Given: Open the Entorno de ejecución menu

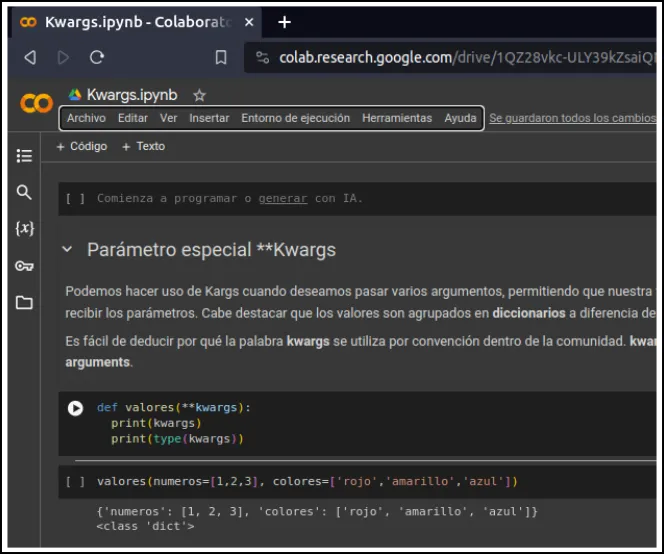Looking at the screenshot, I should click(296, 118).
